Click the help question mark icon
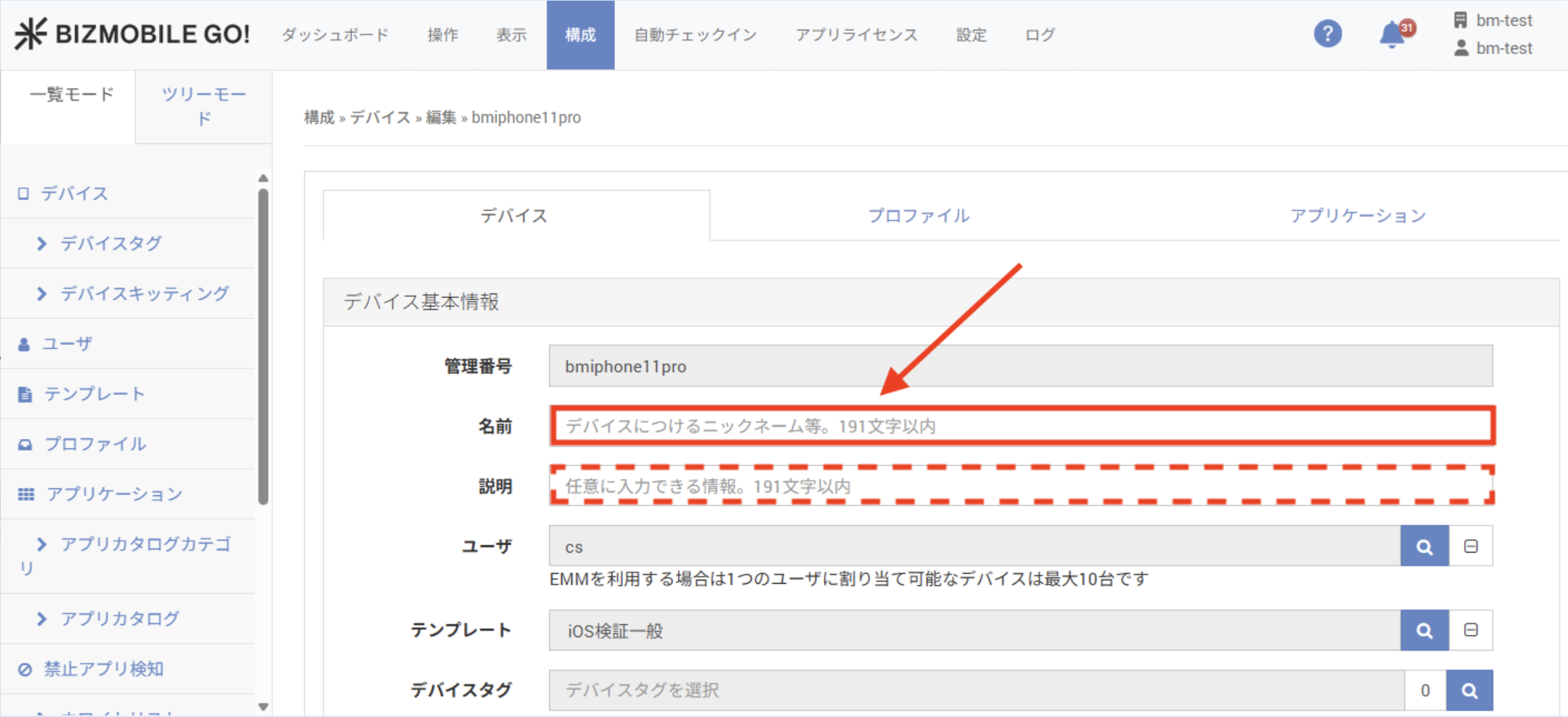Image resolution: width=1568 pixels, height=717 pixels. coord(1327,34)
